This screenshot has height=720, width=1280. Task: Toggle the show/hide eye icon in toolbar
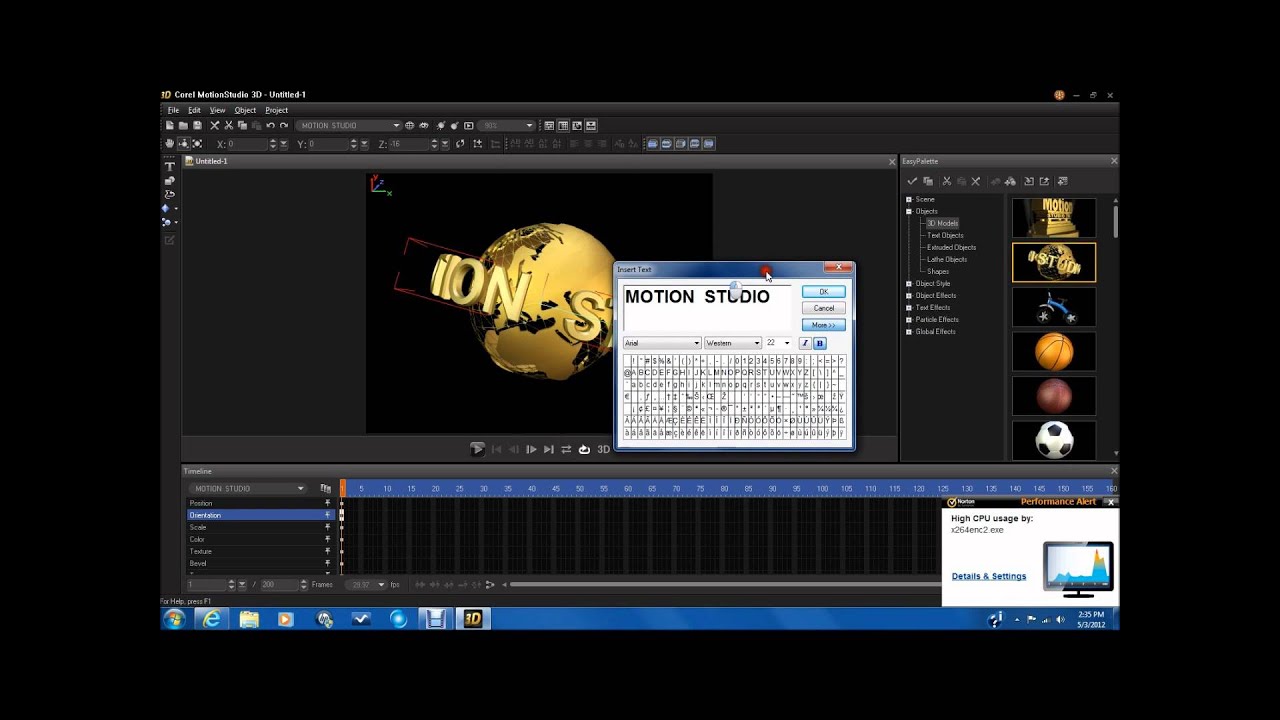[x=424, y=125]
